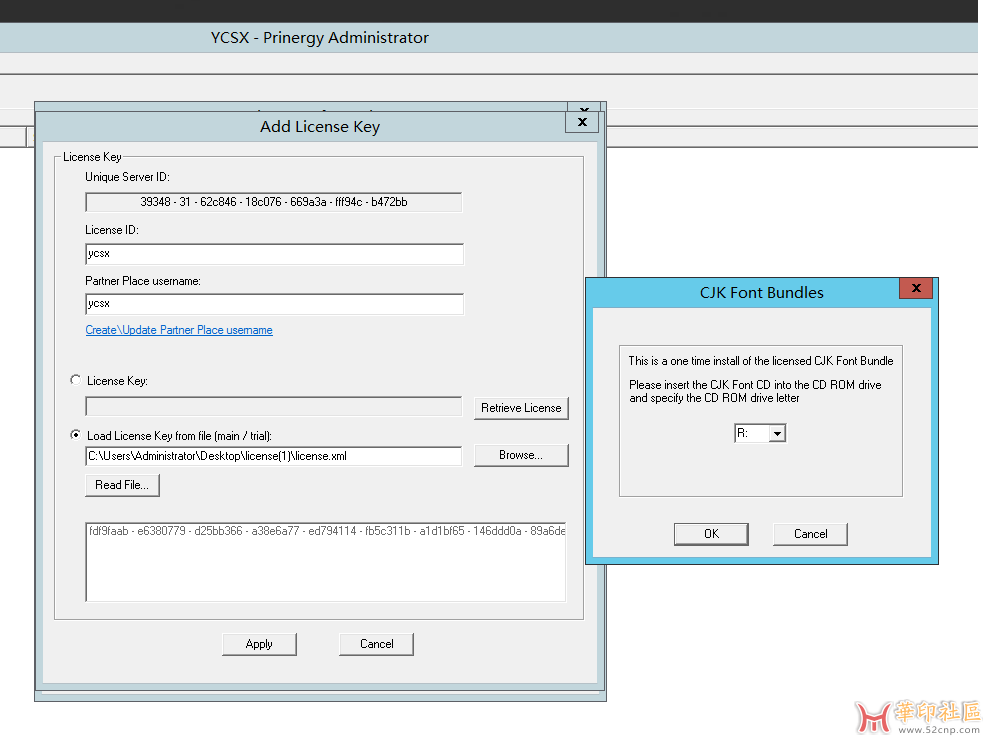Click the insert CJK Font CD instruction text

tap(755, 391)
